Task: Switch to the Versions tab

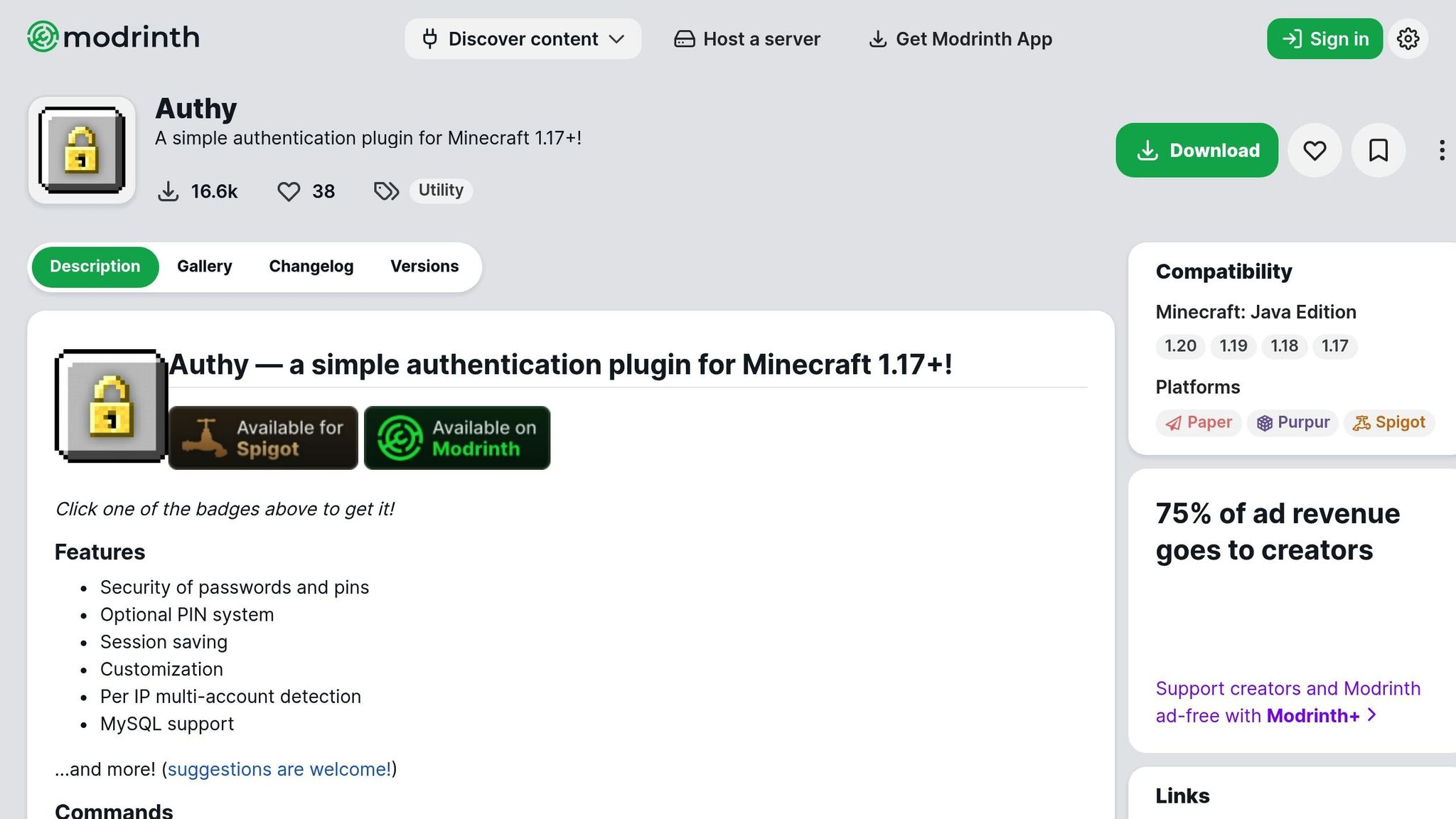Action: pos(424,267)
